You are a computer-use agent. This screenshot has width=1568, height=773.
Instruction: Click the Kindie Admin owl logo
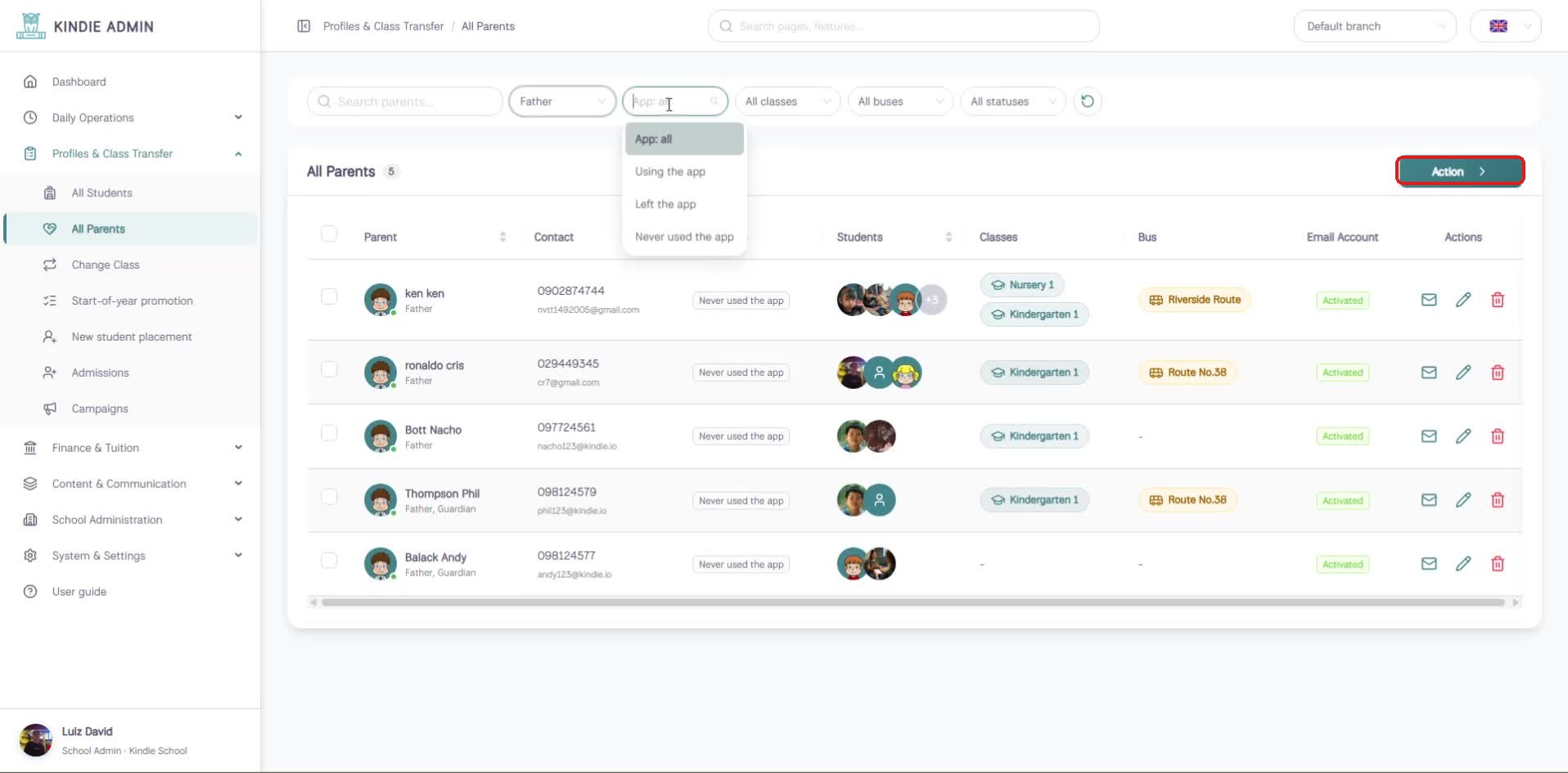point(31,26)
